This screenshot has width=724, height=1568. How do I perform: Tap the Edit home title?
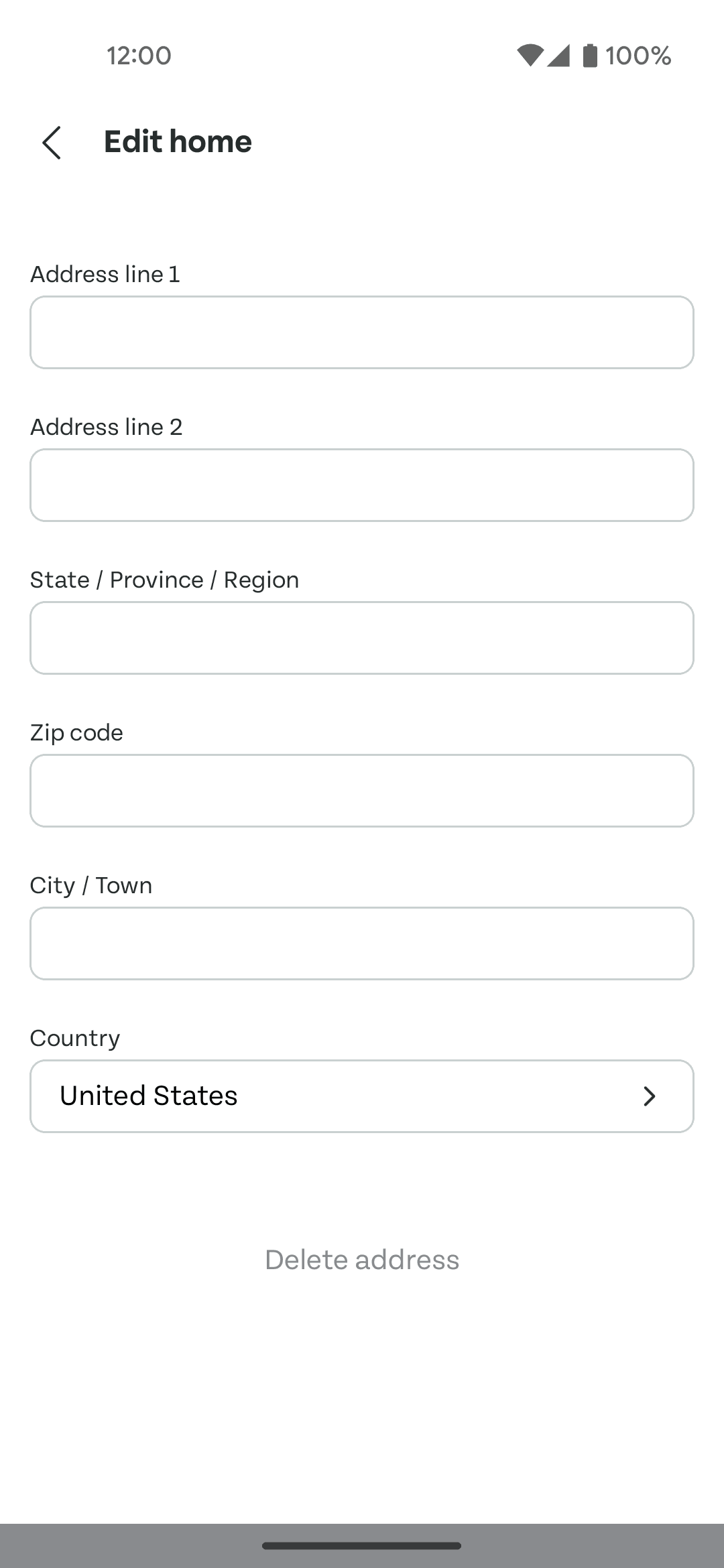[x=178, y=141]
